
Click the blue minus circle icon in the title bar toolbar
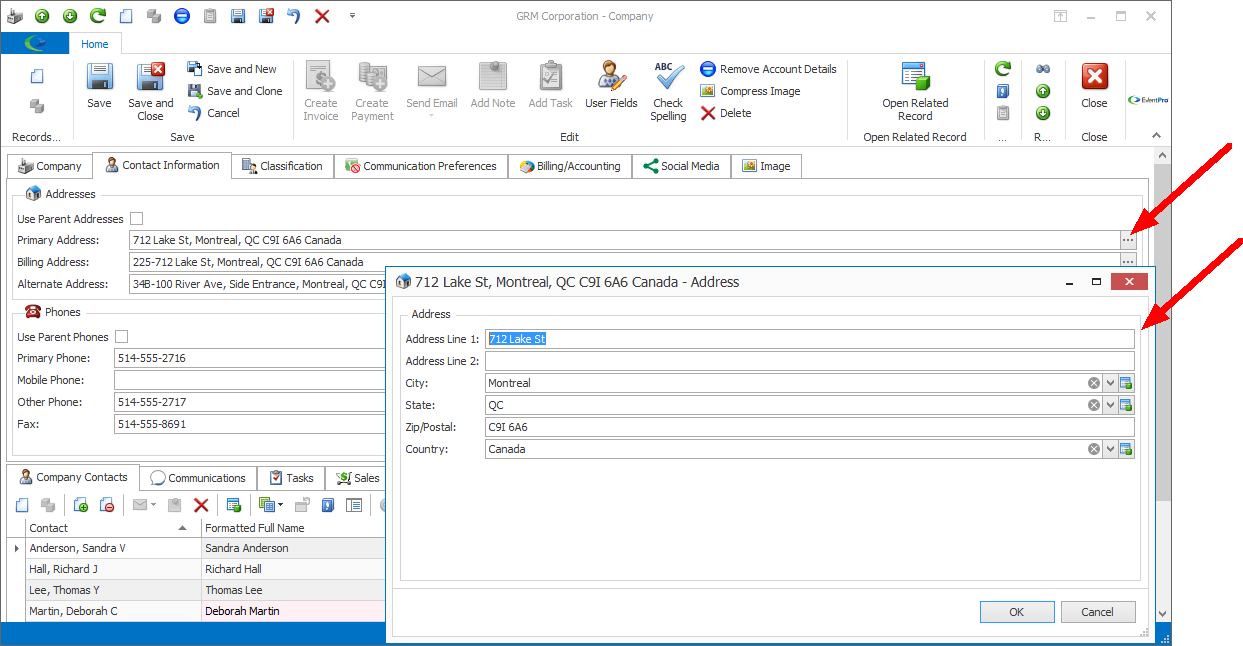pyautogui.click(x=181, y=16)
